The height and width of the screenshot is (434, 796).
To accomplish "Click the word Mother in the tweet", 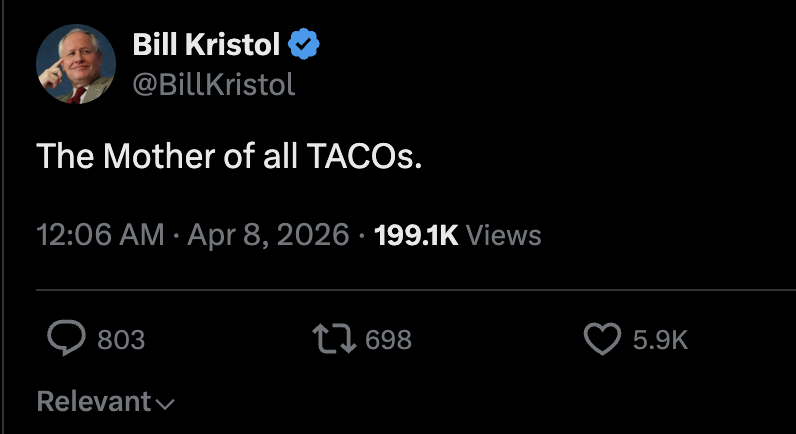I will coord(162,156).
